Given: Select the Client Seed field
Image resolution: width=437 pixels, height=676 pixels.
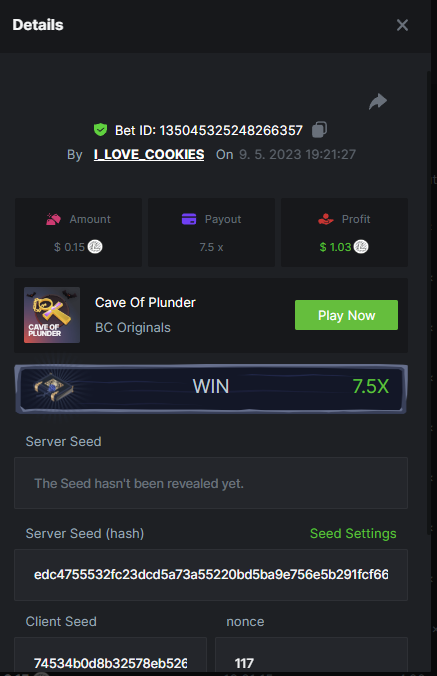Looking at the screenshot, I should tap(110, 657).
